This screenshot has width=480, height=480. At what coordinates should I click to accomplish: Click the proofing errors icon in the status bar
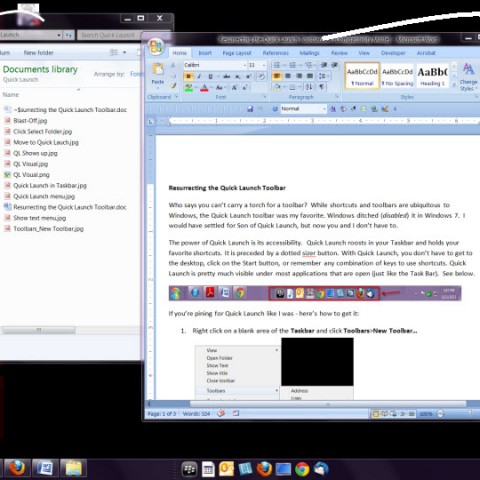221,414
